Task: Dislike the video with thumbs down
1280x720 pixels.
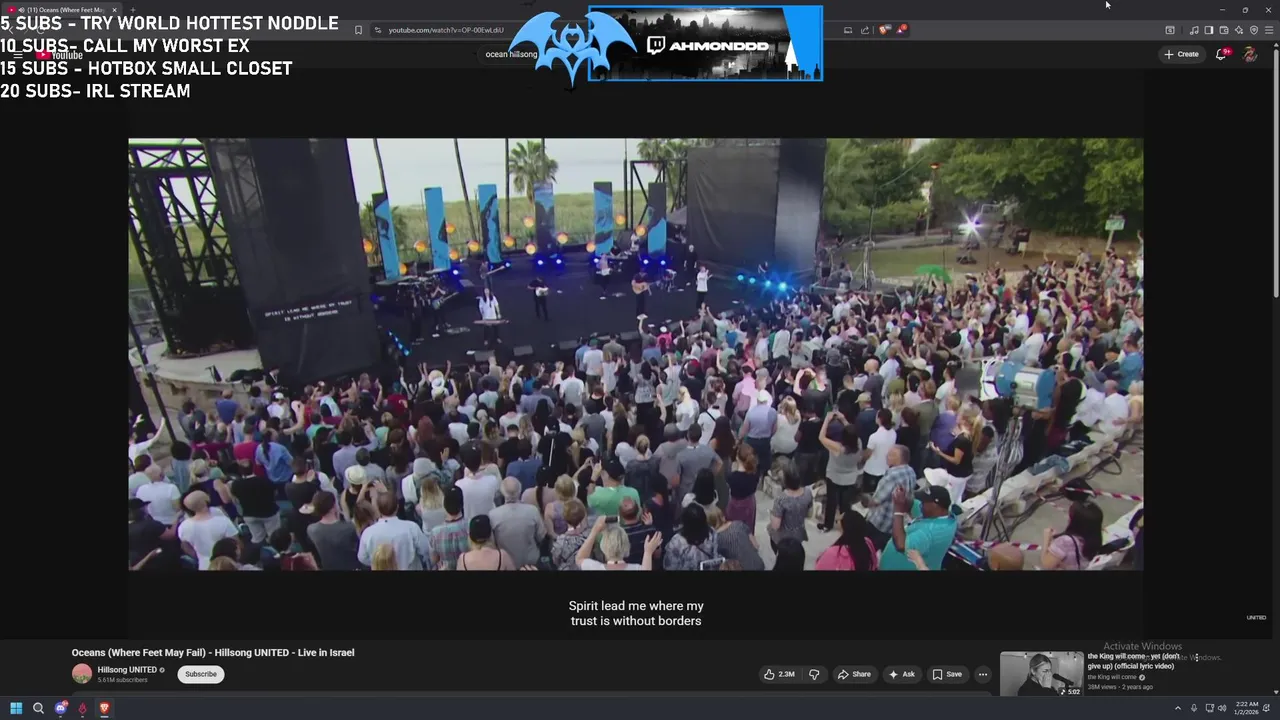Action: pyautogui.click(x=814, y=674)
